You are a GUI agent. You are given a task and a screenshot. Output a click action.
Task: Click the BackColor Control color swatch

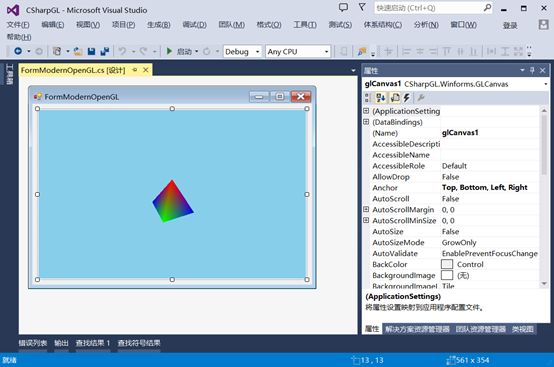click(447, 264)
